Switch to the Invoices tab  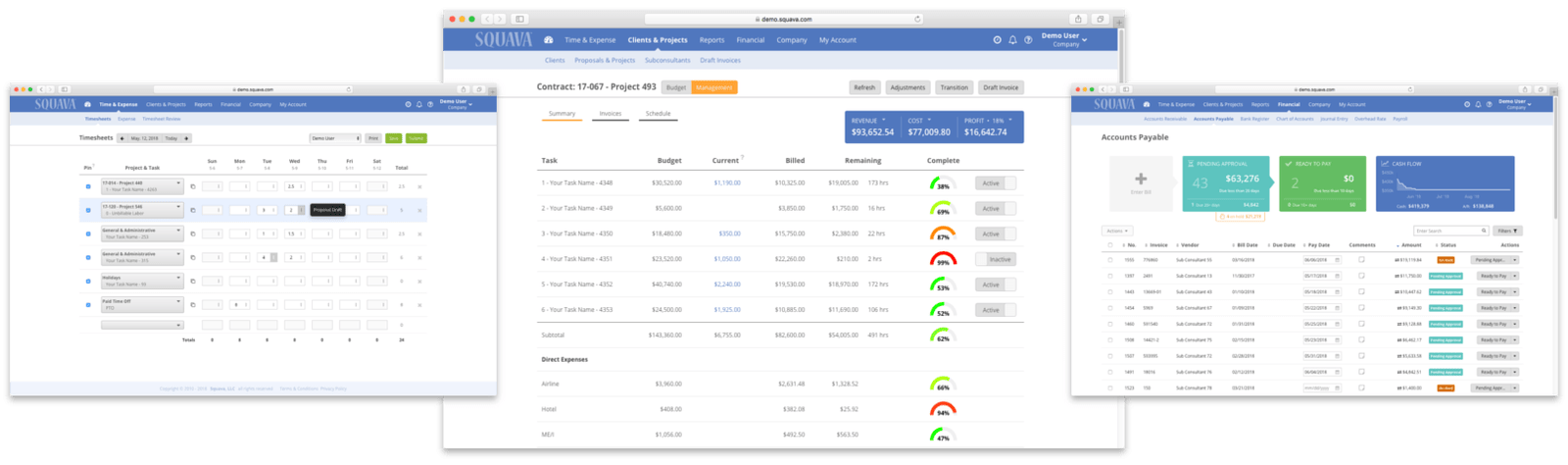click(611, 114)
